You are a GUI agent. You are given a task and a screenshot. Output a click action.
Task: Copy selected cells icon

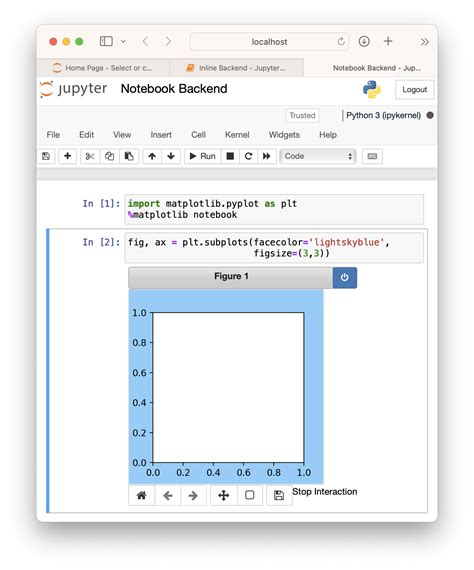click(x=109, y=156)
